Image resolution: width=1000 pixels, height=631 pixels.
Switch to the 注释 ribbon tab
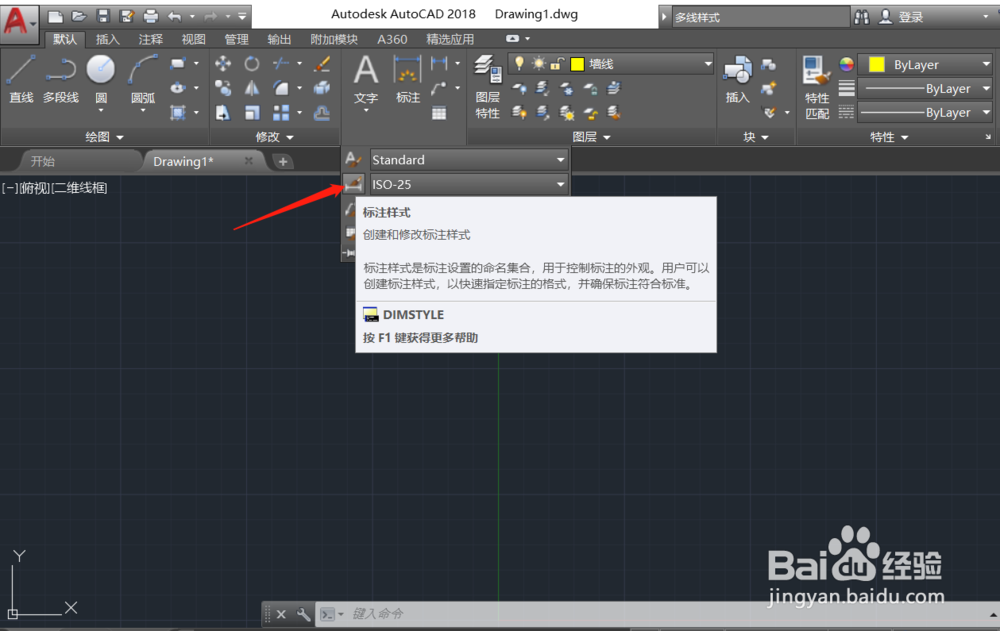(151, 40)
